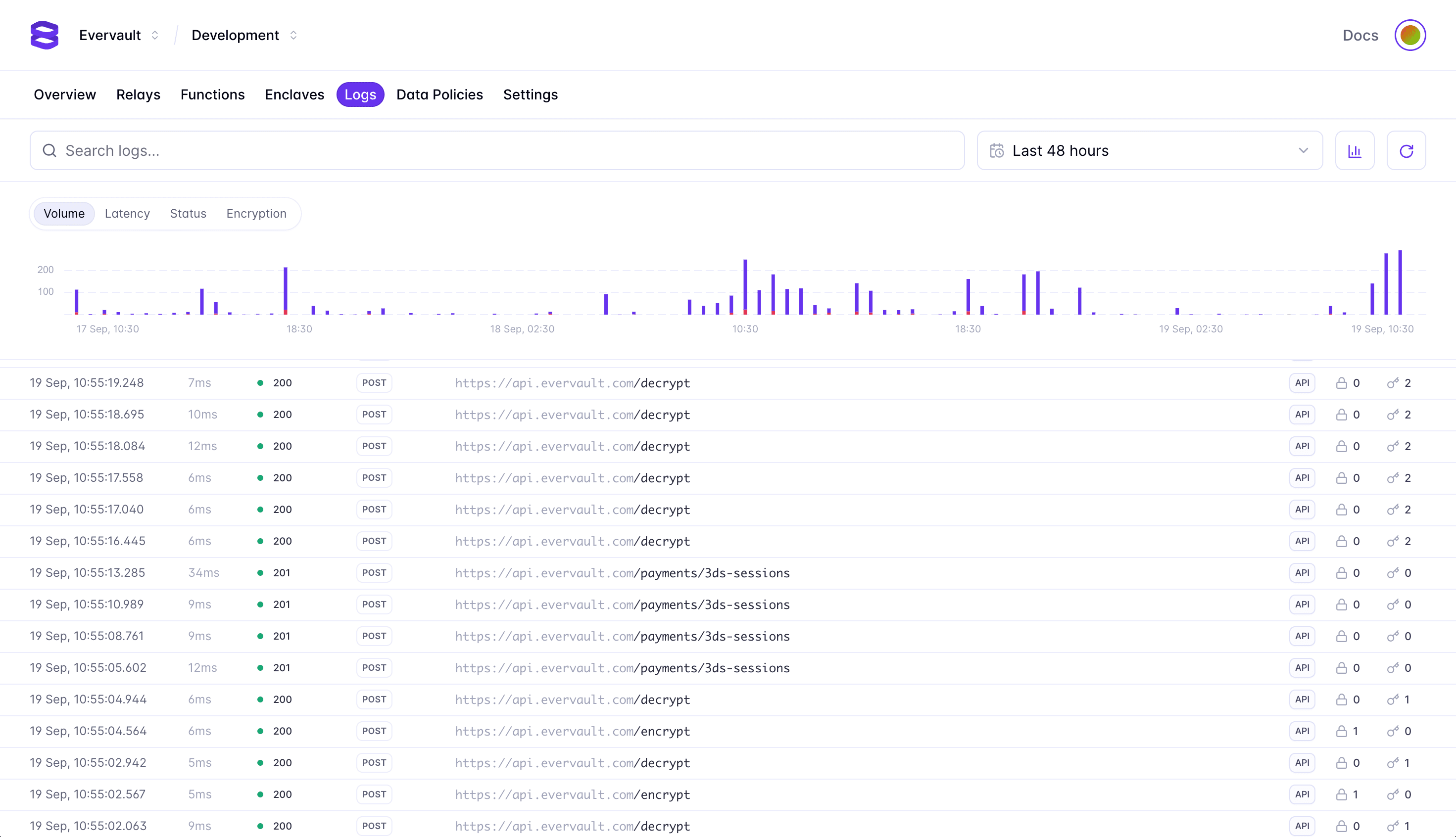Focus the Search logs input field
The image size is (1456, 837).
506,150
